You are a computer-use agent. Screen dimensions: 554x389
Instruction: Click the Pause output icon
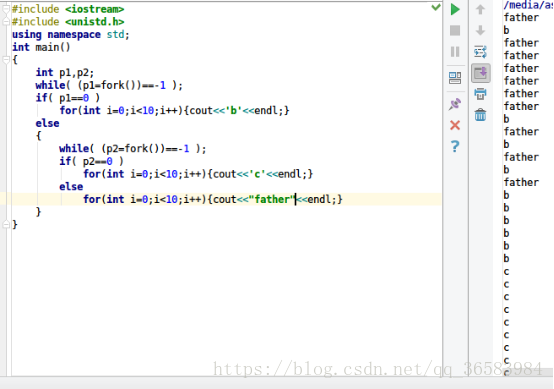tap(455, 52)
